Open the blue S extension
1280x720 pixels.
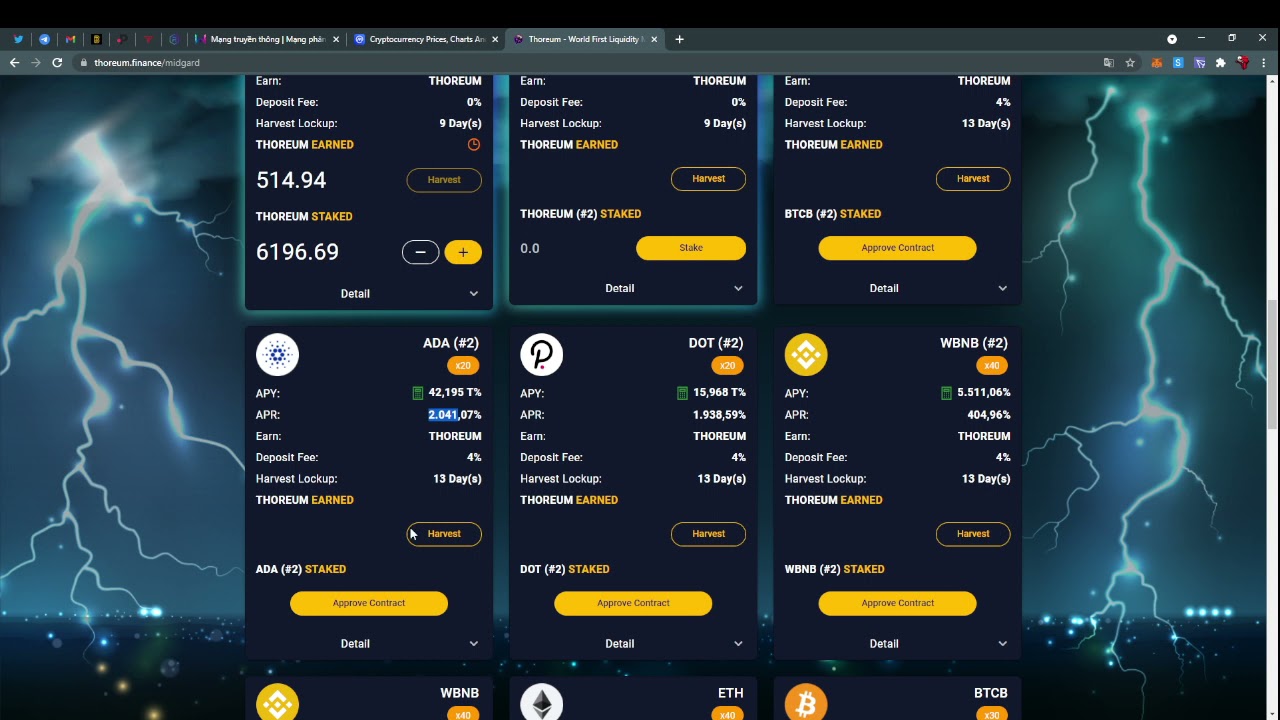click(x=1178, y=62)
